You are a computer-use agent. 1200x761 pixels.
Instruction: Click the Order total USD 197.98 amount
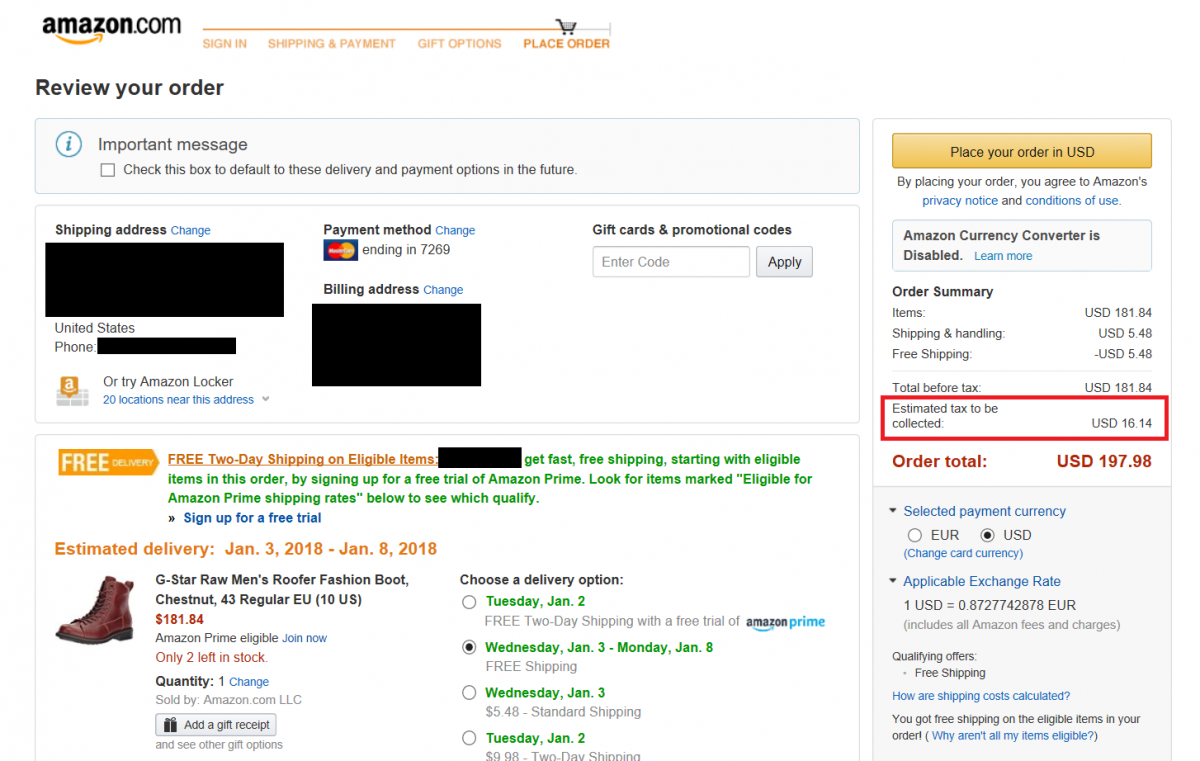click(1104, 462)
